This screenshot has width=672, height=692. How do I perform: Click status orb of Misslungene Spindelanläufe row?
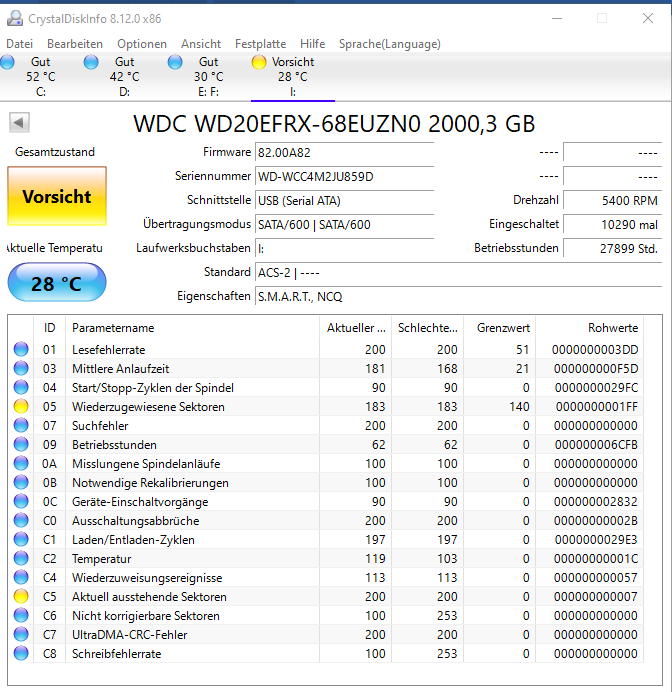(21, 463)
